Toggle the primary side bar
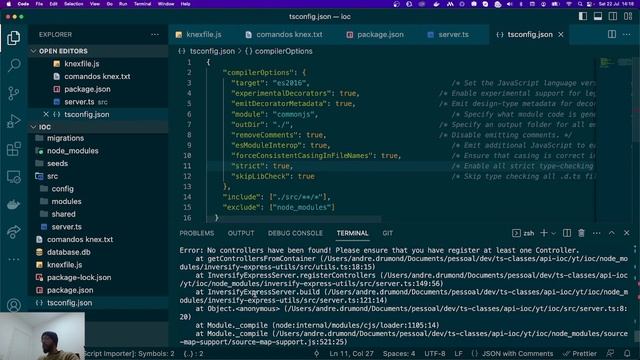Screen dimensions: 640x360 [x=583, y=16]
